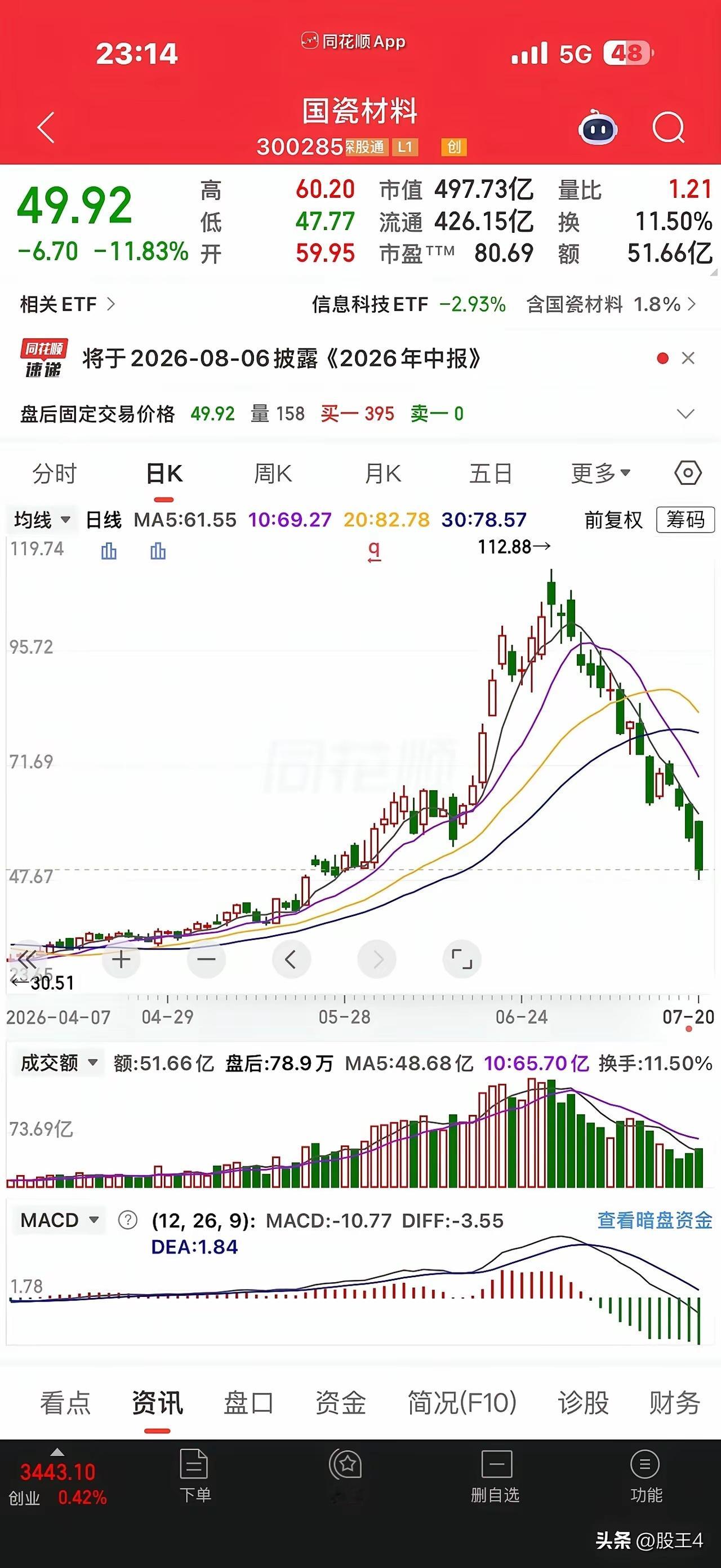Tap 换 11.50% turnover value
The height and width of the screenshot is (1568, 721).
click(x=674, y=221)
